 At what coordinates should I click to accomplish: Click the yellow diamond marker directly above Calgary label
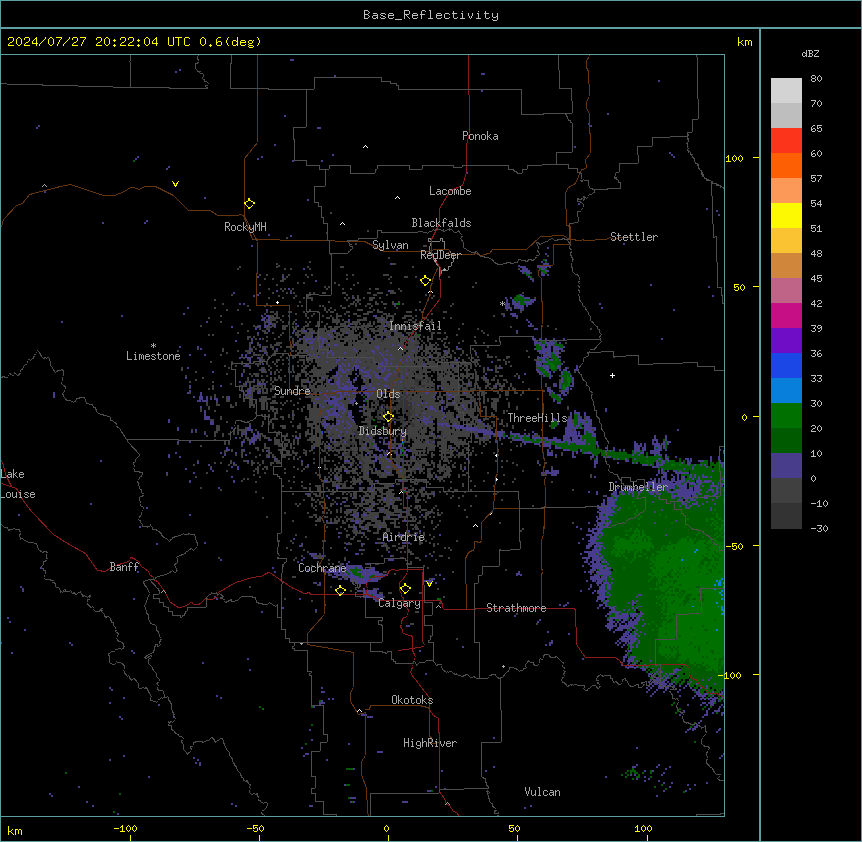(x=405, y=589)
